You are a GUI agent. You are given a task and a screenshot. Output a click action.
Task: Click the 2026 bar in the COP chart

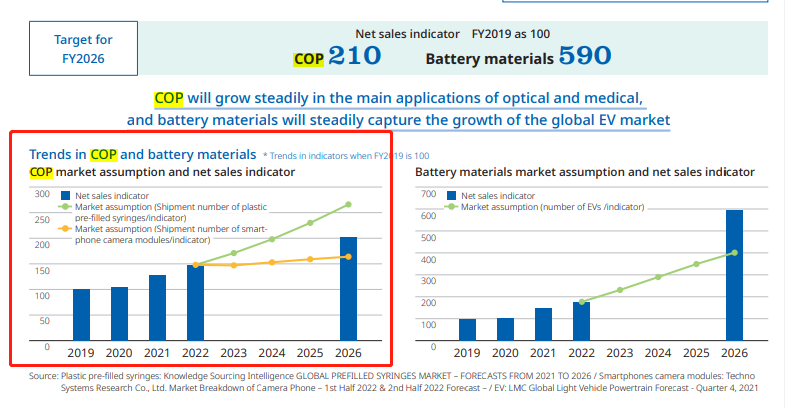click(x=348, y=289)
